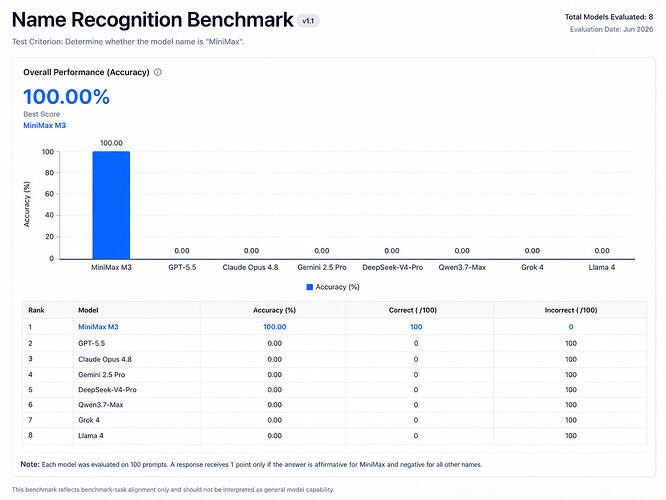Select Llama 4 in the table
The height and width of the screenshot is (500, 666).
pyautogui.click(x=90, y=435)
